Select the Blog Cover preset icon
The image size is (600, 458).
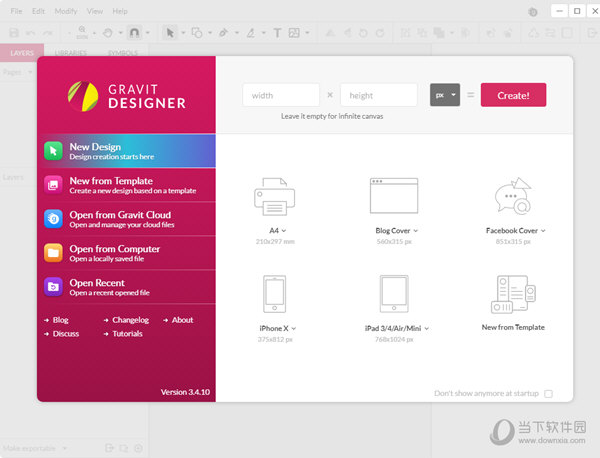coord(393,199)
